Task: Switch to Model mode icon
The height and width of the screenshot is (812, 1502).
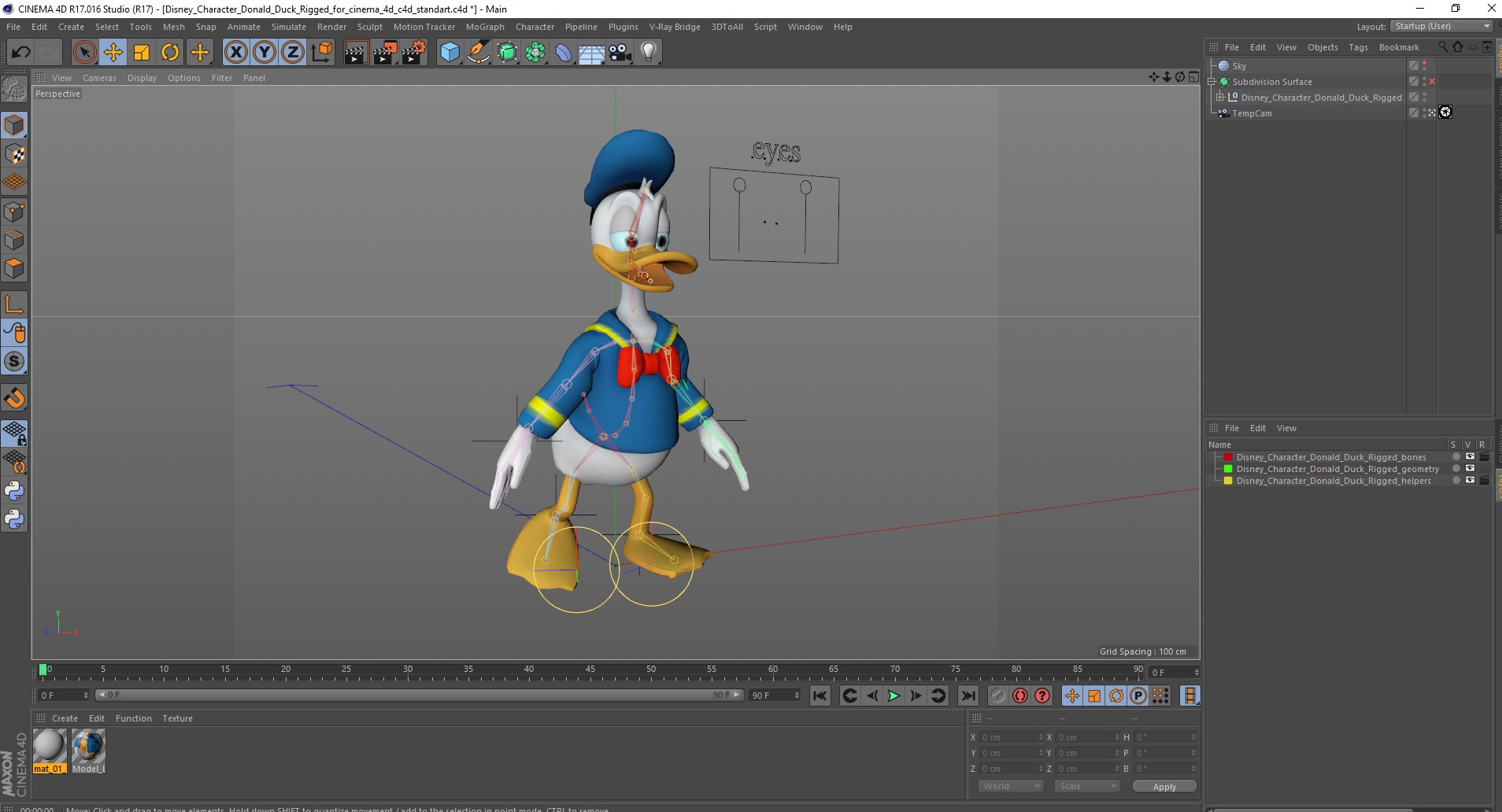Action: coord(14,126)
